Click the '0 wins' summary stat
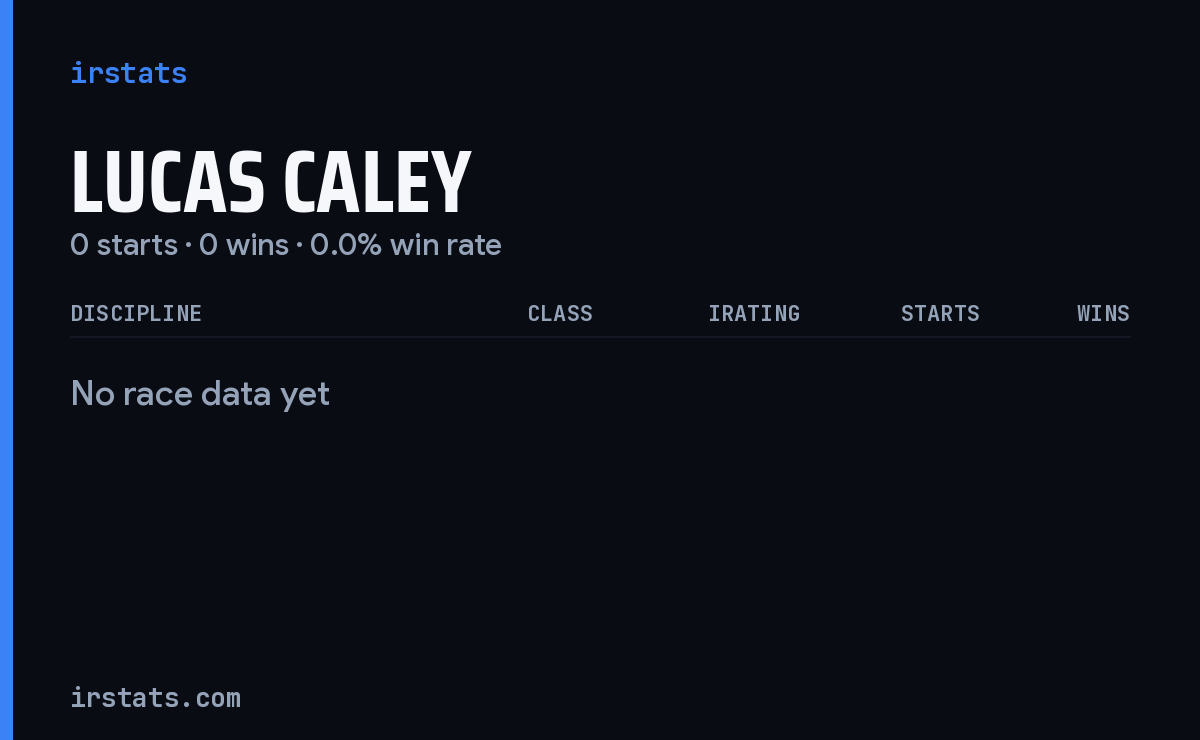 [244, 244]
